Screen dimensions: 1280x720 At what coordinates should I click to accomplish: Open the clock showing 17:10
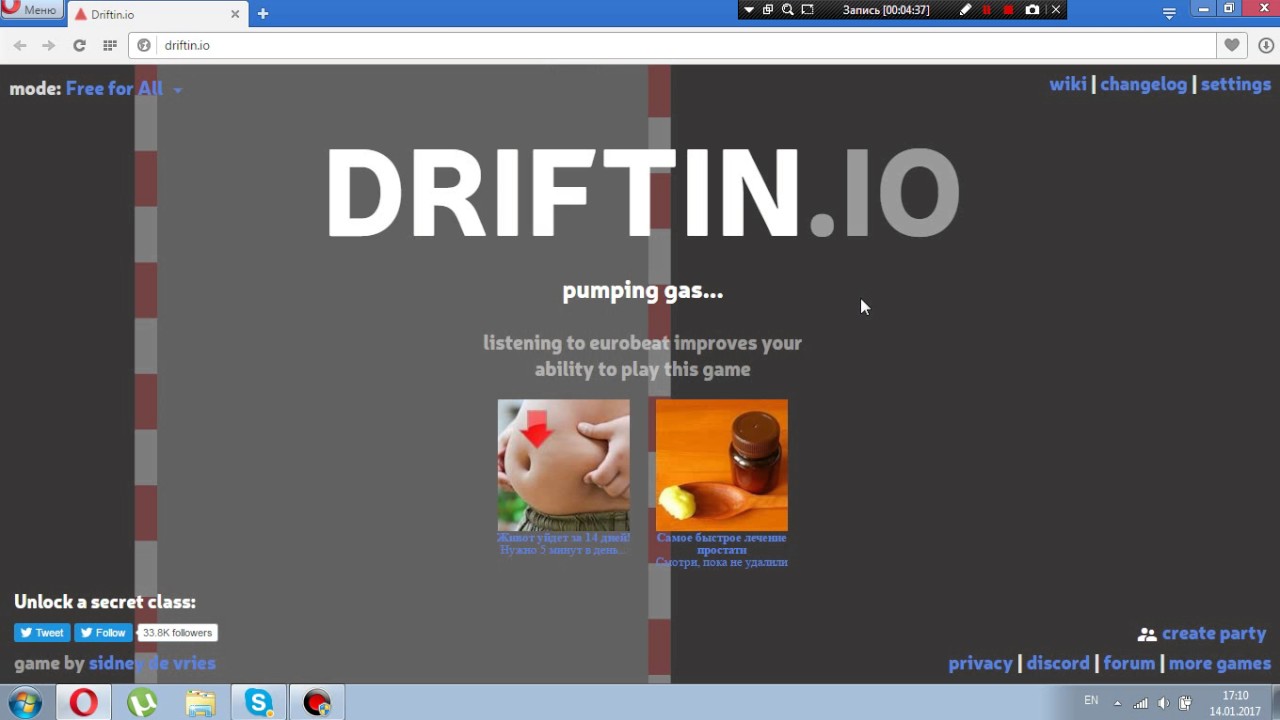[x=1236, y=703]
